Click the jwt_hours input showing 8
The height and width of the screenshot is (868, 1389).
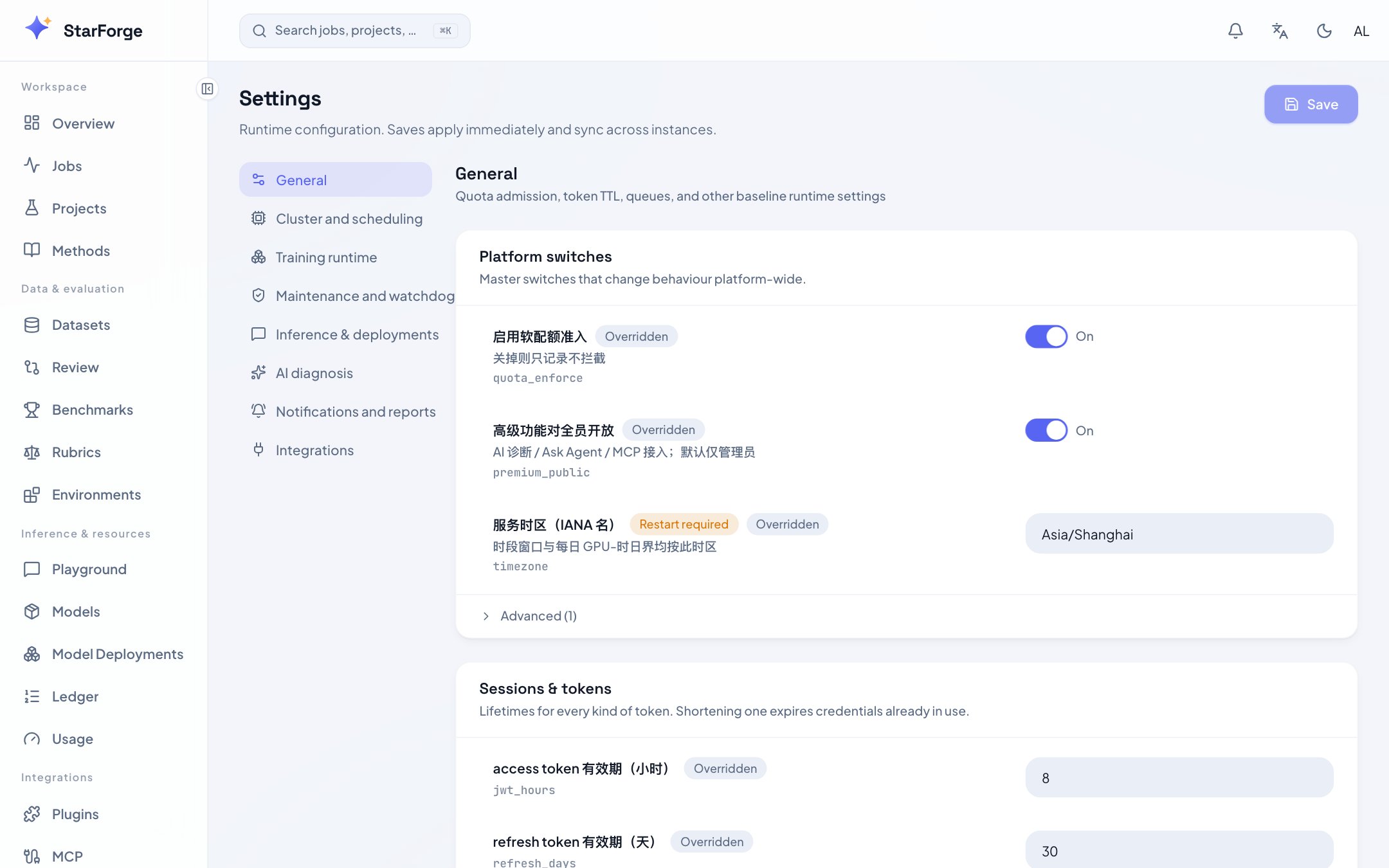(x=1179, y=777)
